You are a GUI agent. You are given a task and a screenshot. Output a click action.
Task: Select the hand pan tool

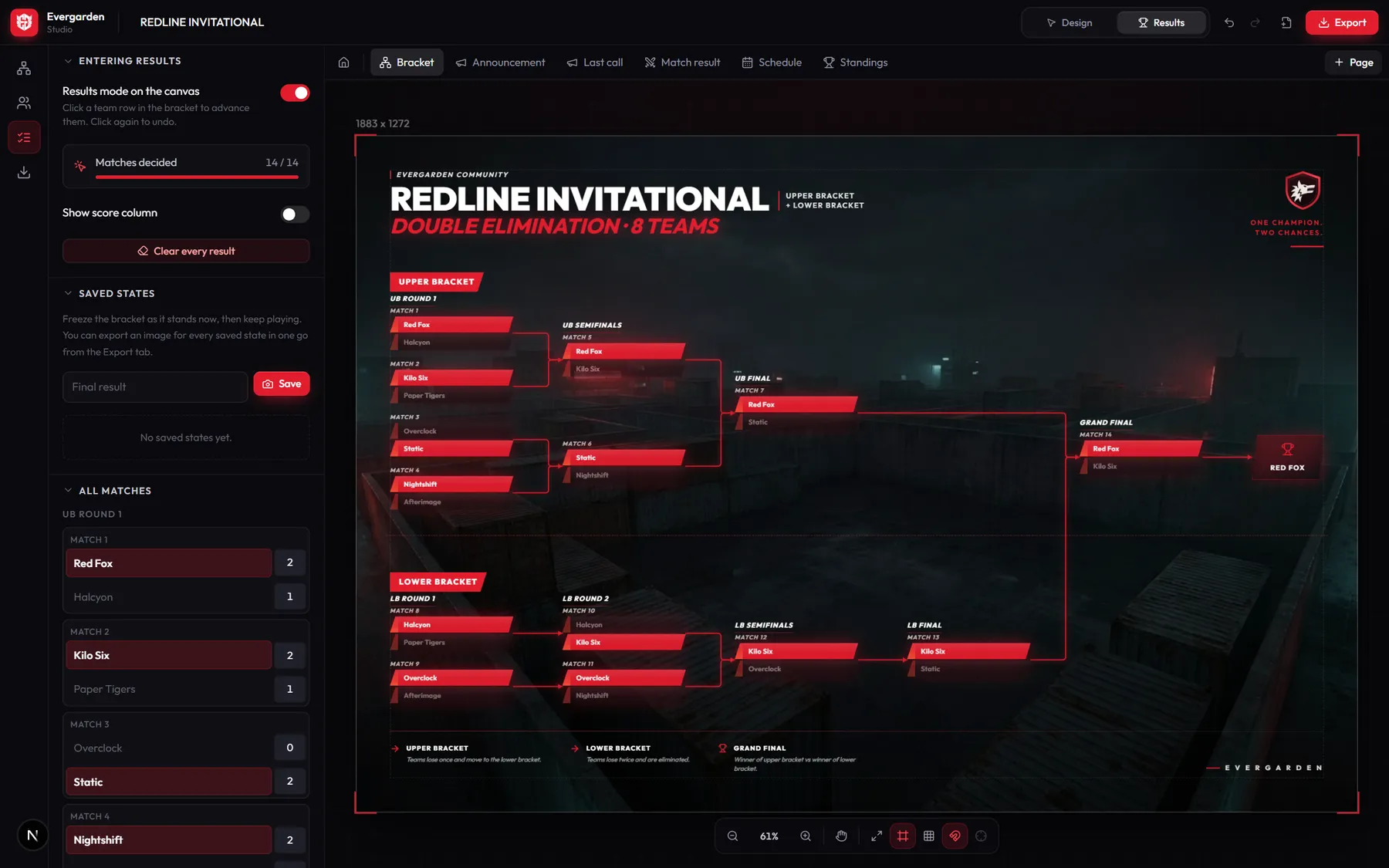842,836
